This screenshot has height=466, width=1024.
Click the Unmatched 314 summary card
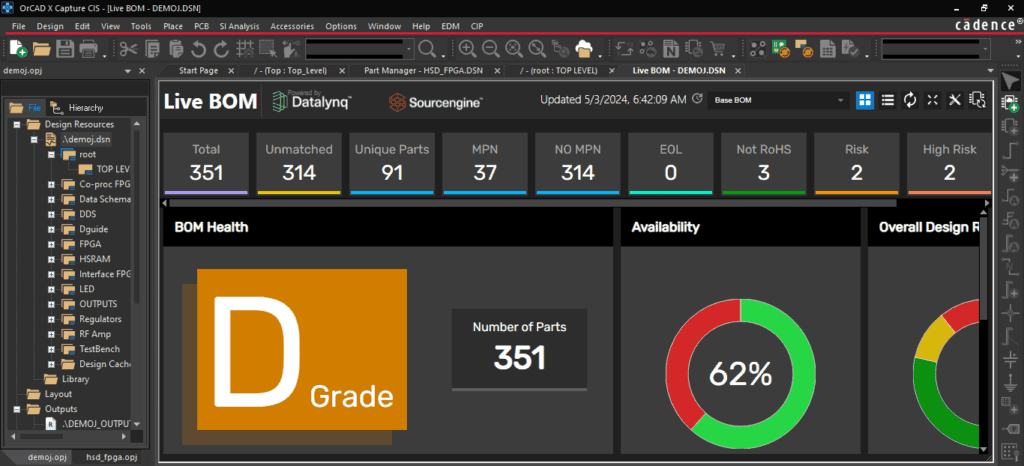click(299, 161)
